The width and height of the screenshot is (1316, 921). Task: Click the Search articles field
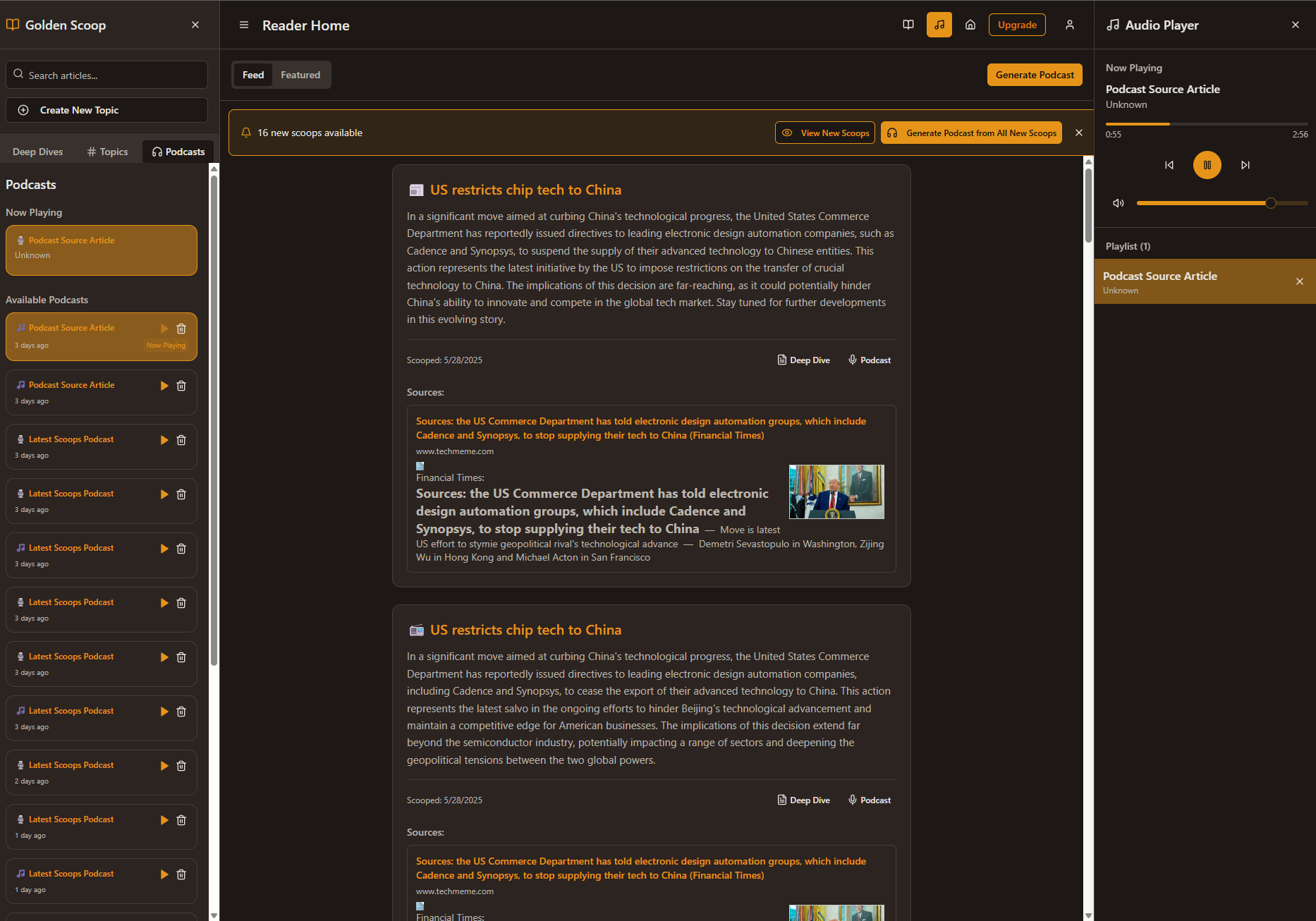(x=107, y=75)
